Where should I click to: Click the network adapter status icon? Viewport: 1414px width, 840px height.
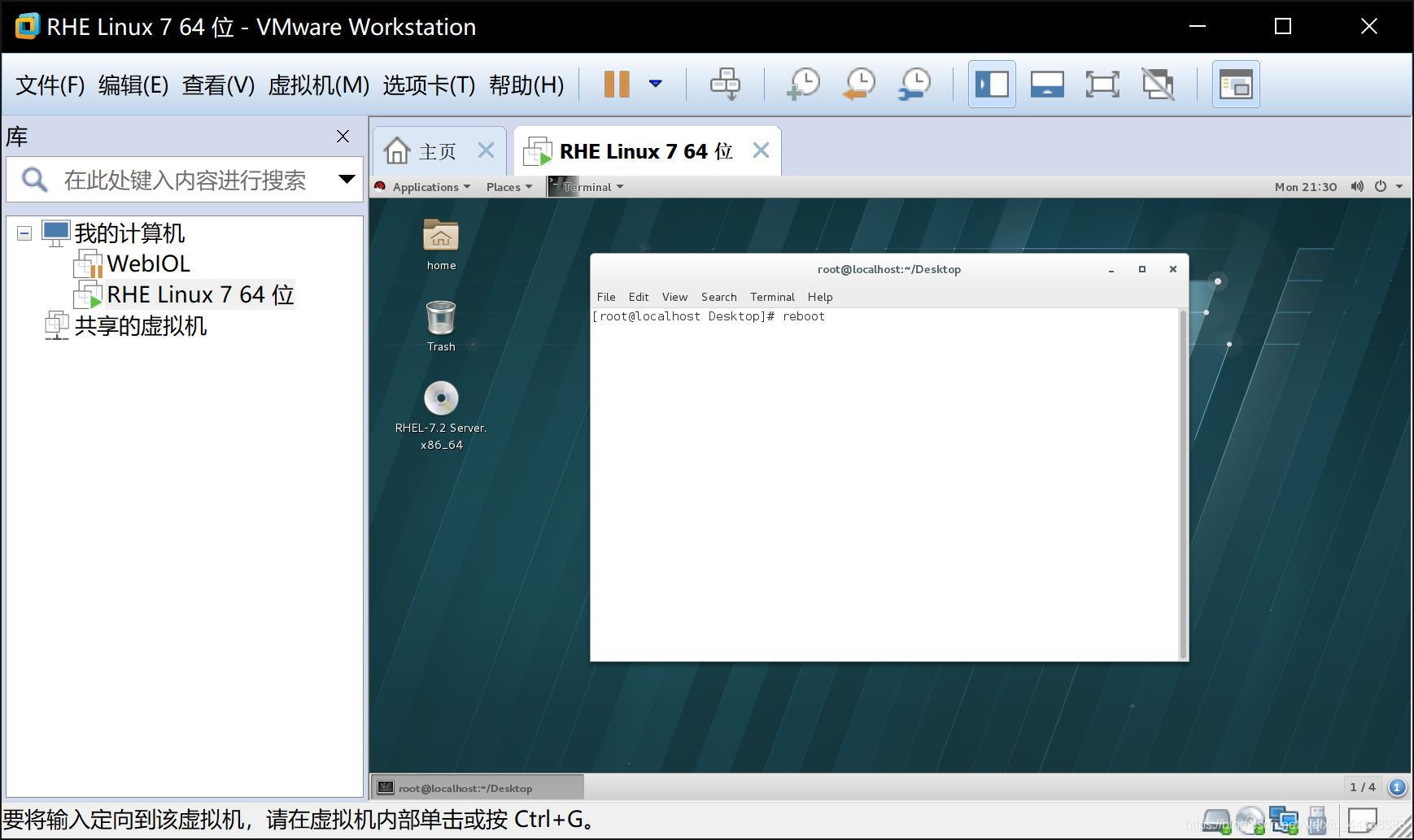1284,820
